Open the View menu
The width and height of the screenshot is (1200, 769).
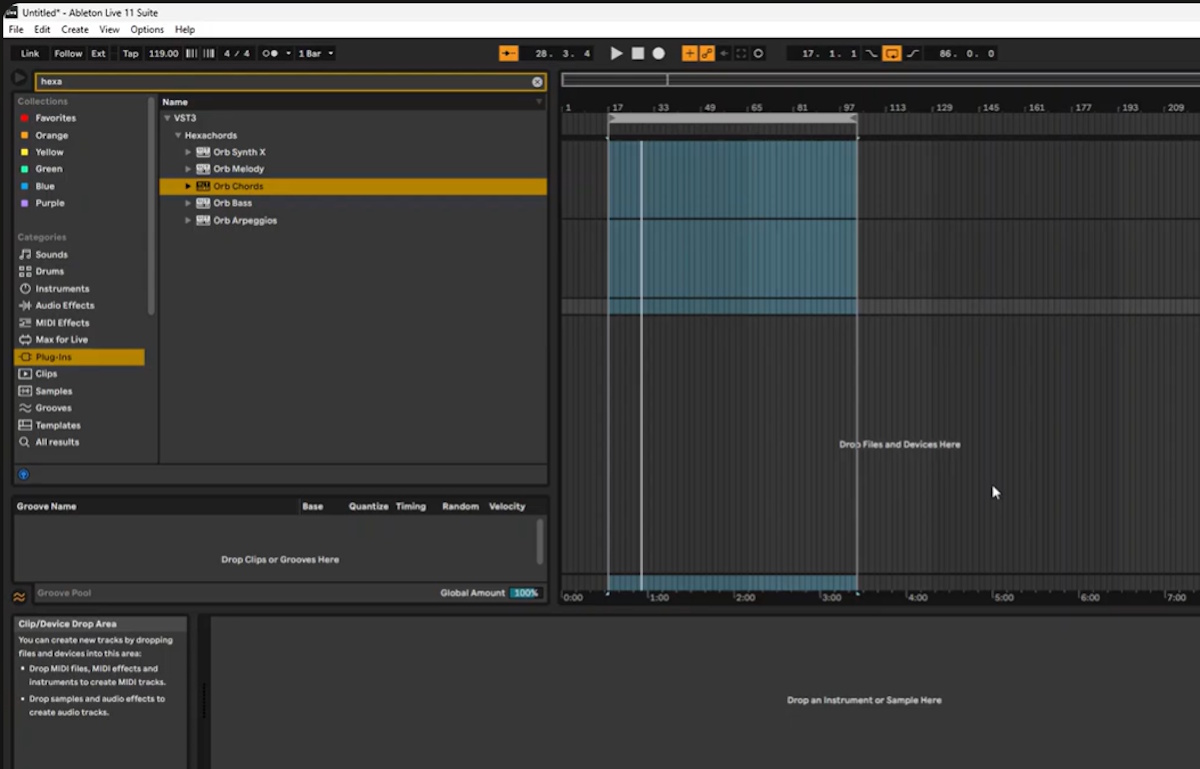point(109,30)
